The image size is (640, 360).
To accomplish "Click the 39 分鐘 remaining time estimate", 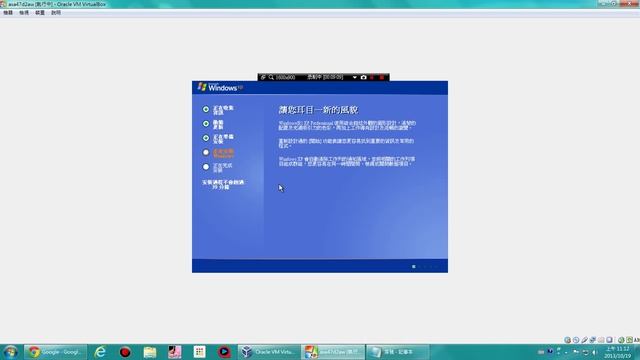I will coord(221,187).
